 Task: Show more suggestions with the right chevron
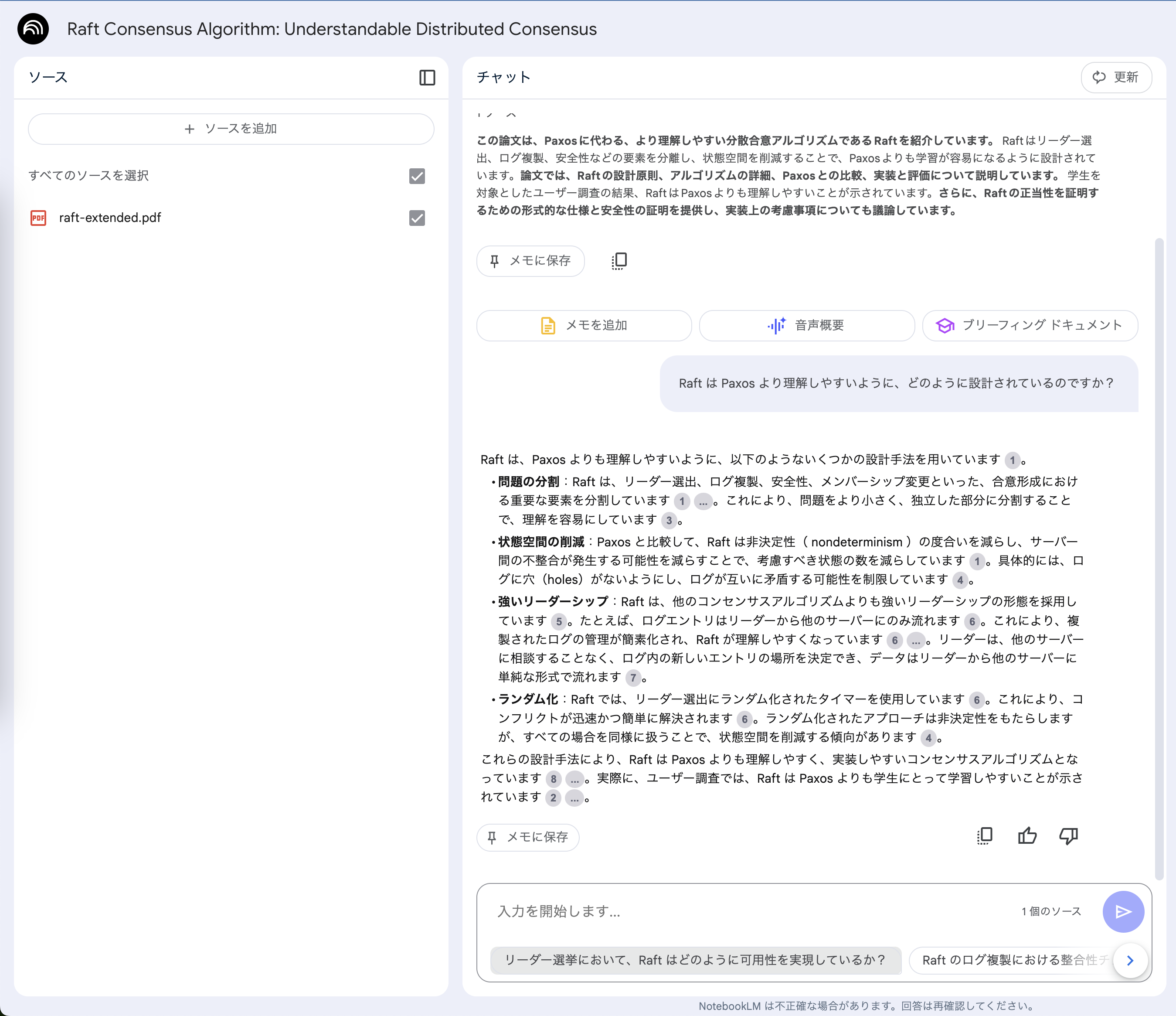[x=1131, y=960]
